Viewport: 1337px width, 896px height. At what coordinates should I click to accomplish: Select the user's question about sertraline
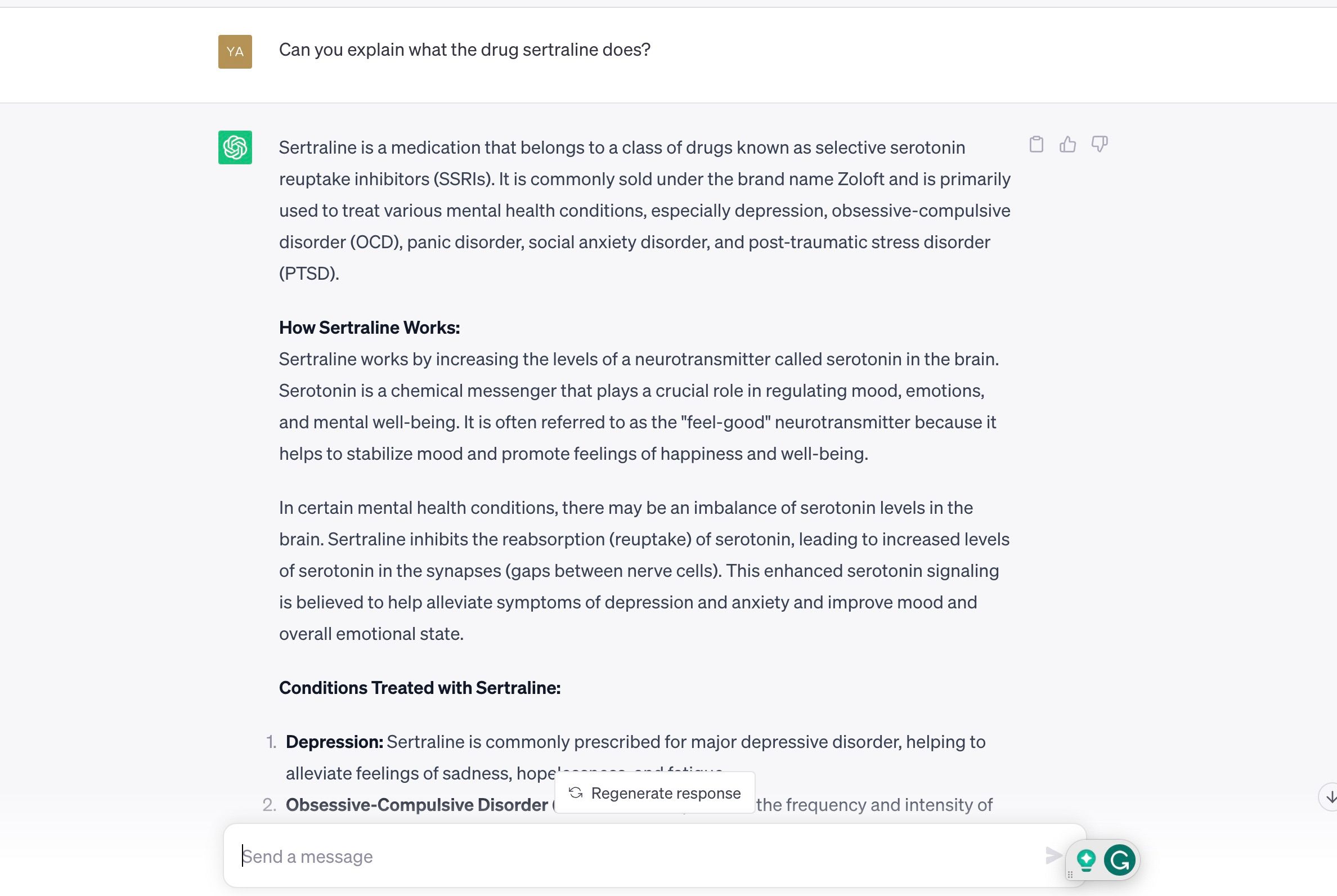464,50
